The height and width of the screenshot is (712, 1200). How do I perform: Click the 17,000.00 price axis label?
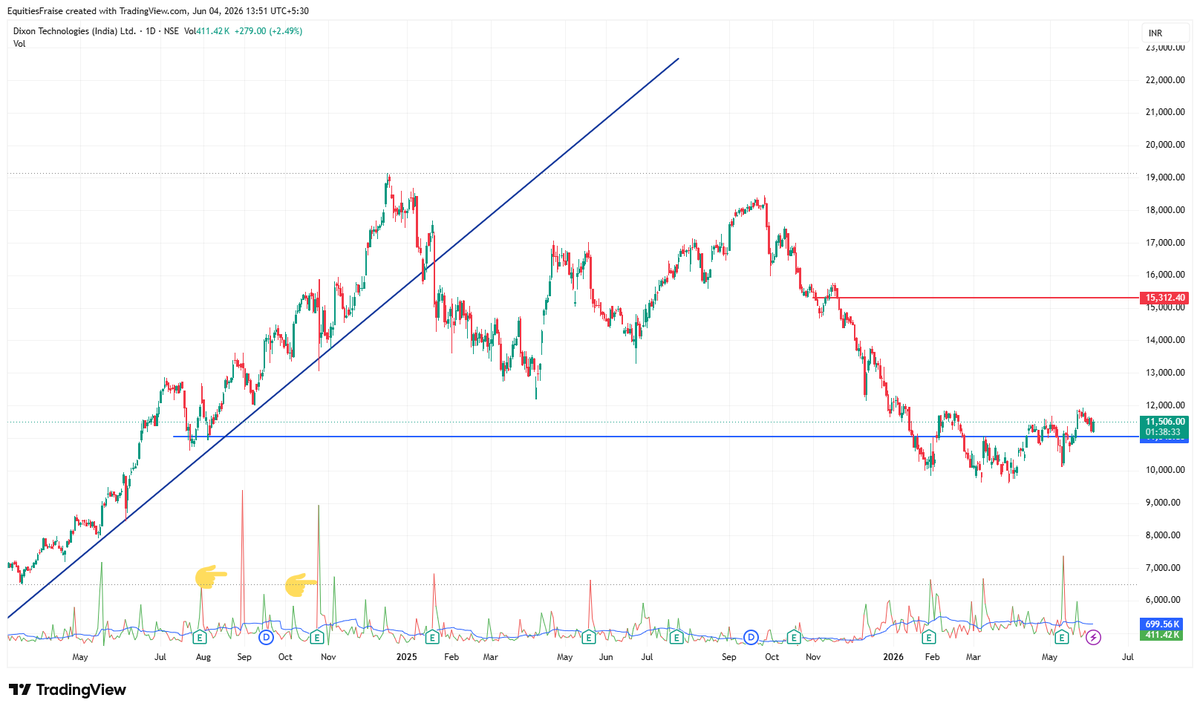pos(1166,242)
